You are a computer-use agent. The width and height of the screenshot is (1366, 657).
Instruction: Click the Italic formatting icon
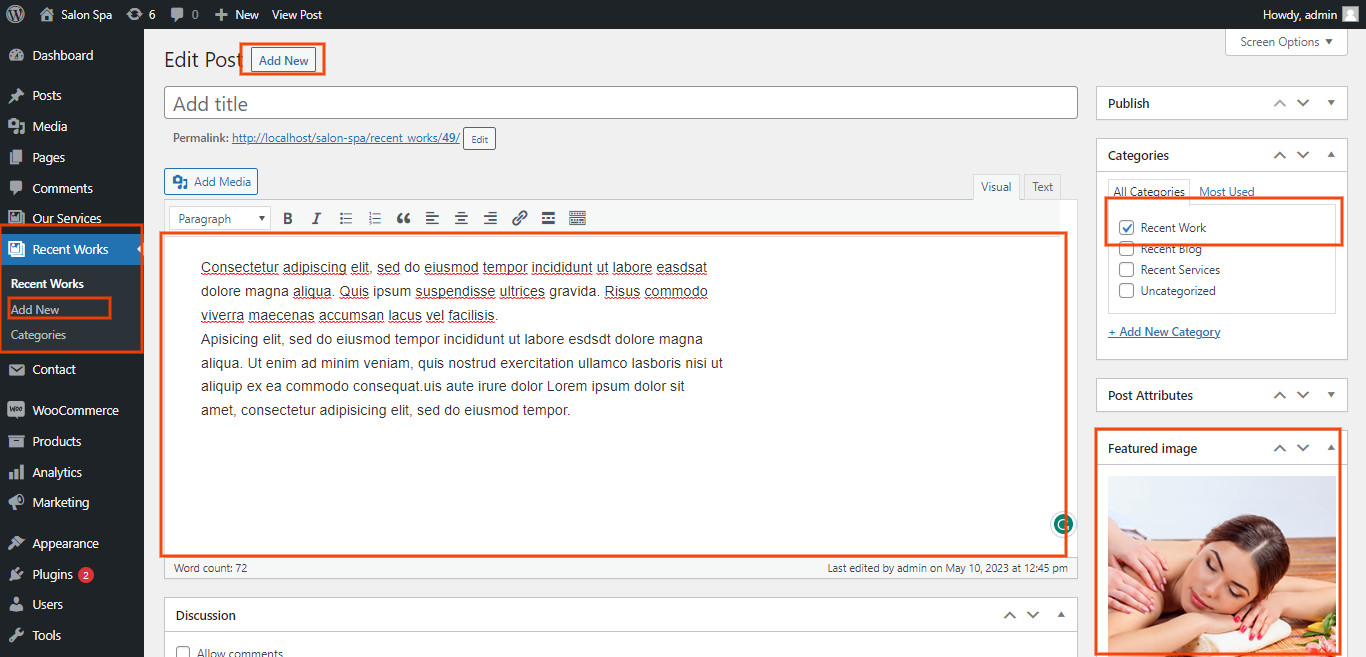point(316,218)
